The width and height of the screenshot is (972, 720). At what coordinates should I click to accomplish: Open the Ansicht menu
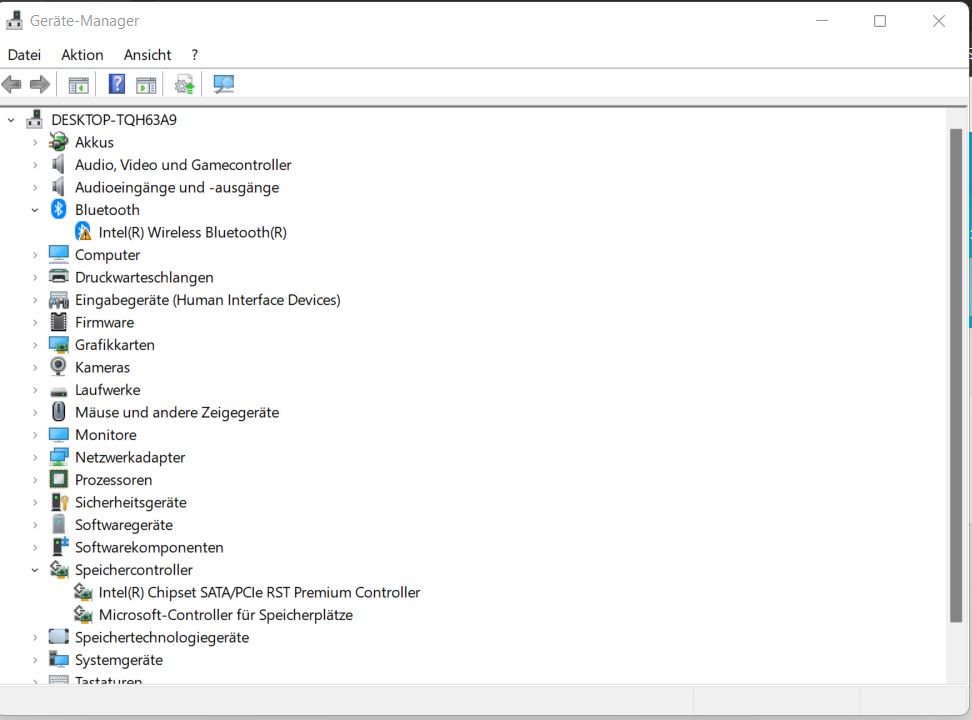(x=147, y=55)
